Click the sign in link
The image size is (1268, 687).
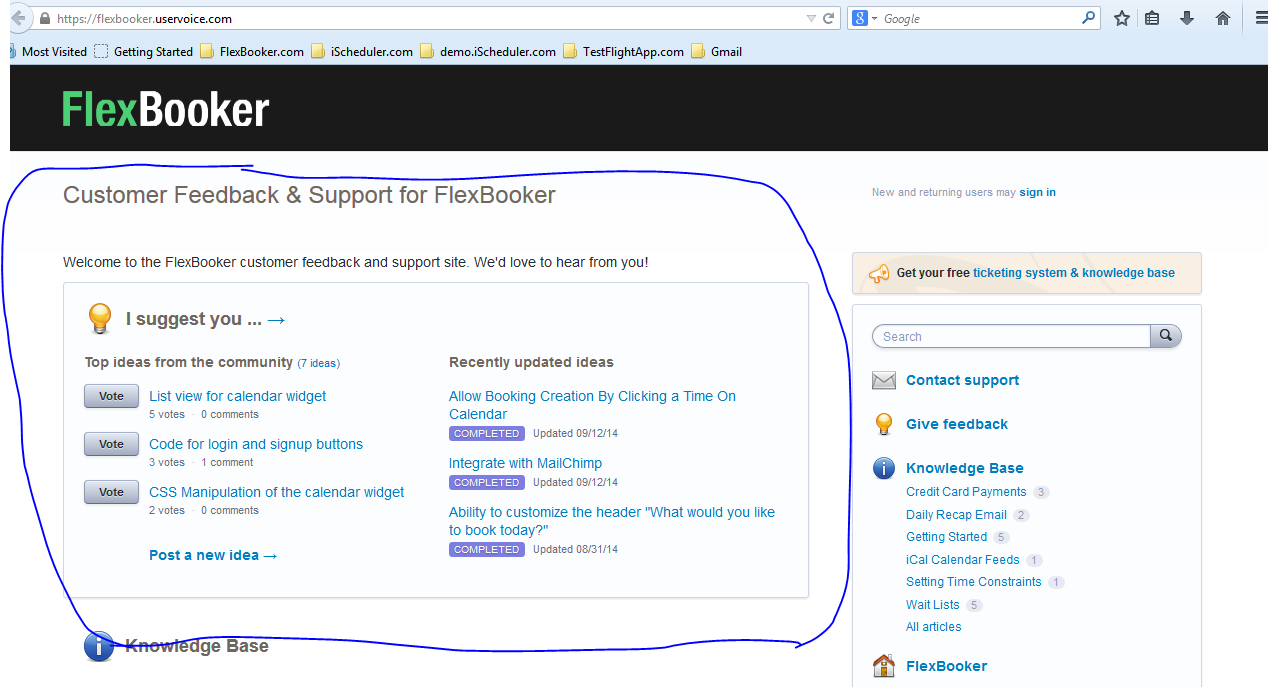point(1037,192)
